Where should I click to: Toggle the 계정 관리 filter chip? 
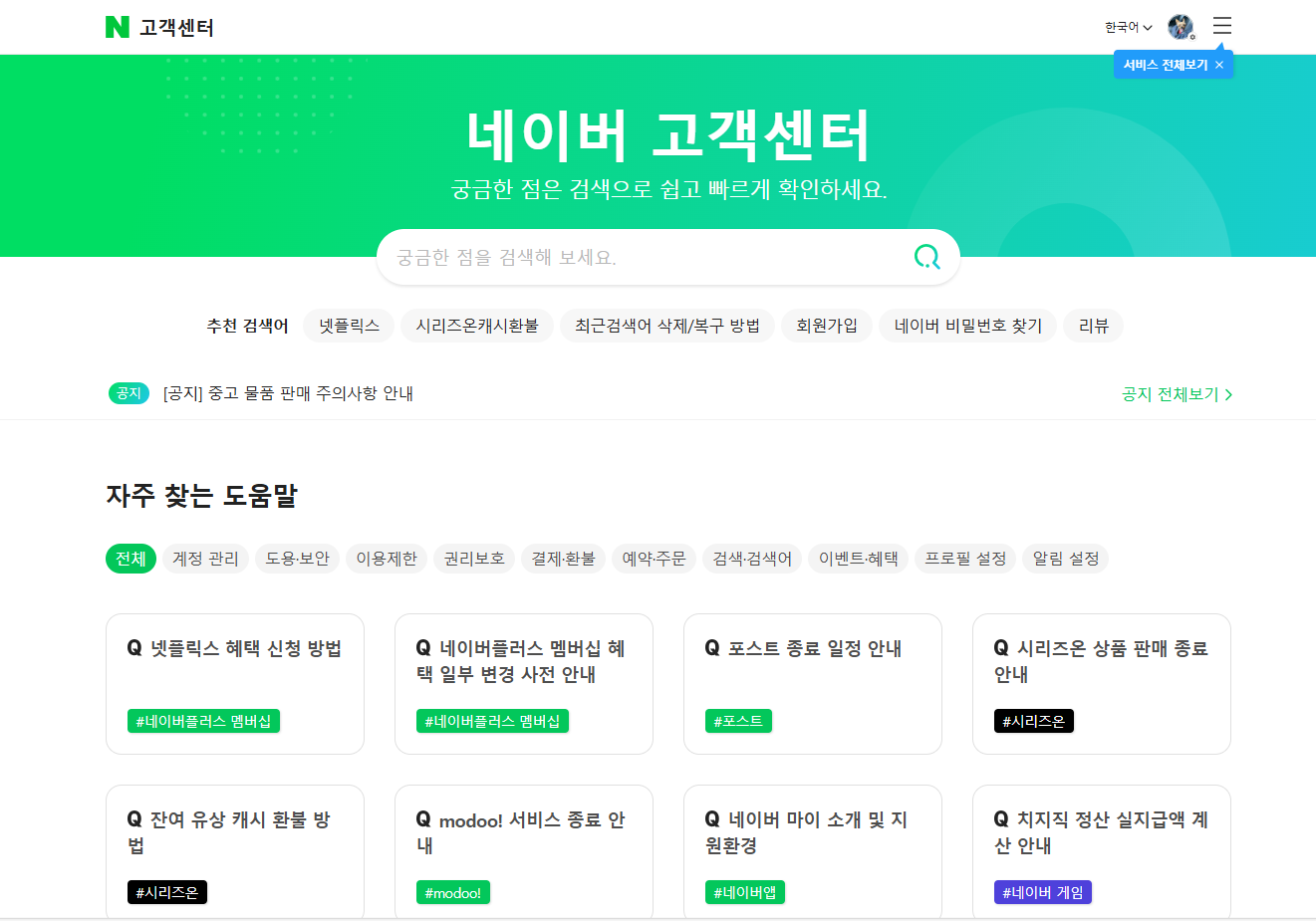[206, 559]
